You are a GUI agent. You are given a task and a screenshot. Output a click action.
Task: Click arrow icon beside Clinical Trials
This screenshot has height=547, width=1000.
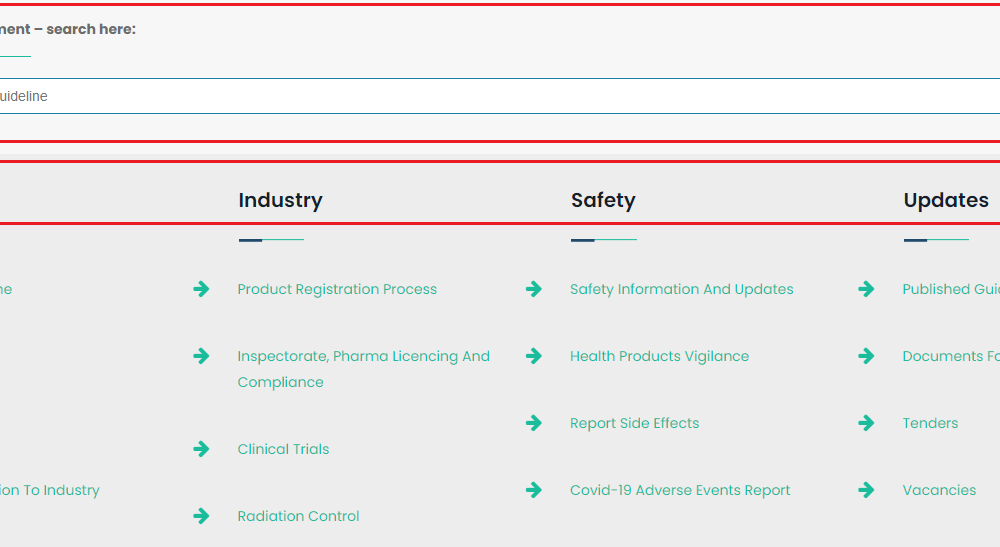tap(201, 449)
